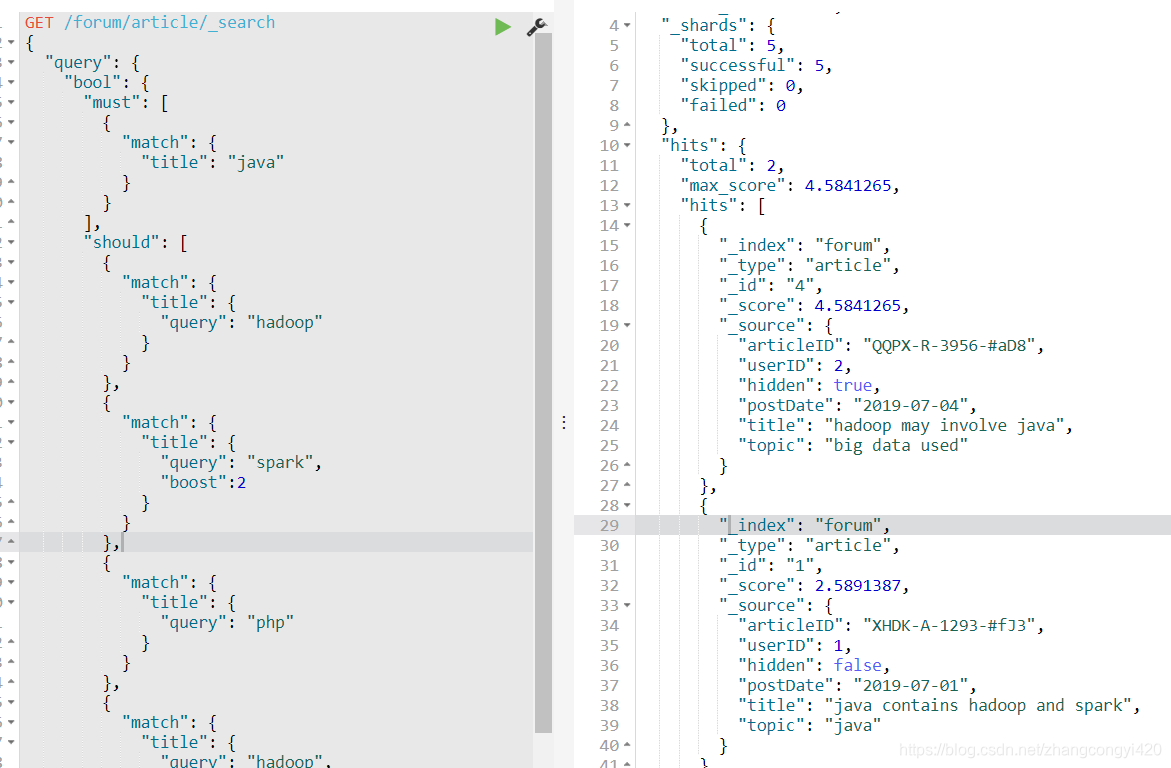Collapse the "_shards" object on line 4
The height and width of the screenshot is (768, 1171).
coord(628,25)
